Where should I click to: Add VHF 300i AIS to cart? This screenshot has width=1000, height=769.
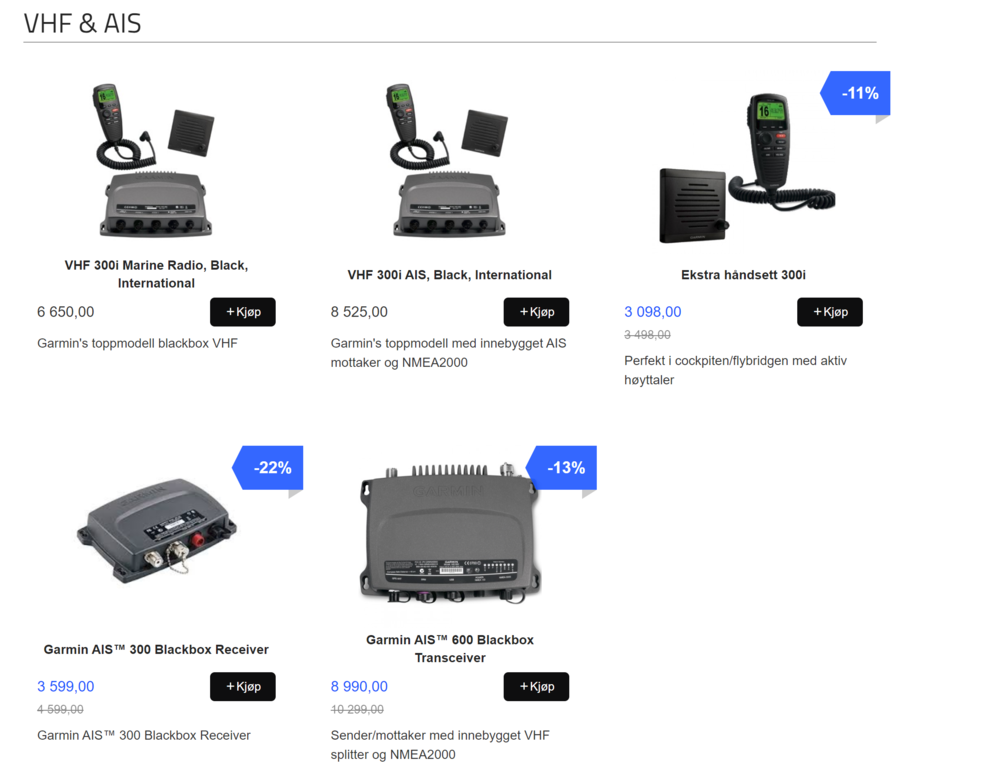coord(536,312)
